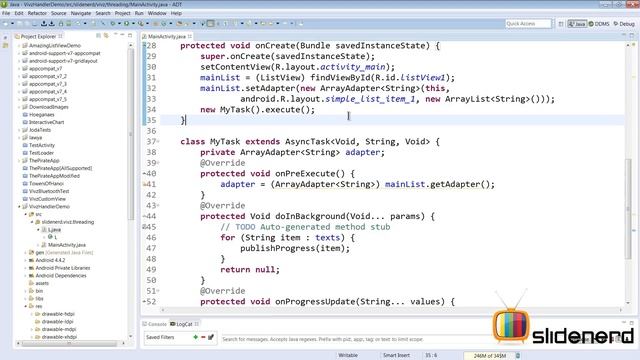This screenshot has height=360, width=640.
Task: Expand the DownloadImages project
Action: click(19, 107)
